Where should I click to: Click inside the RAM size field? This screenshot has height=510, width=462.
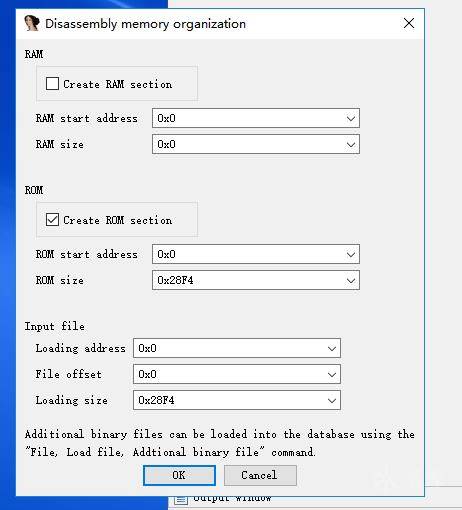pyautogui.click(x=256, y=144)
